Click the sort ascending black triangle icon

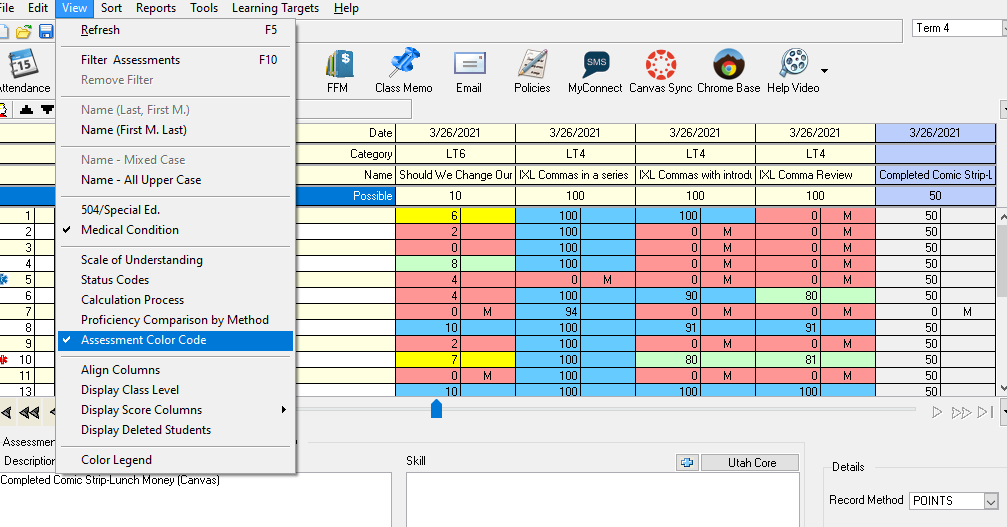[x=26, y=110]
